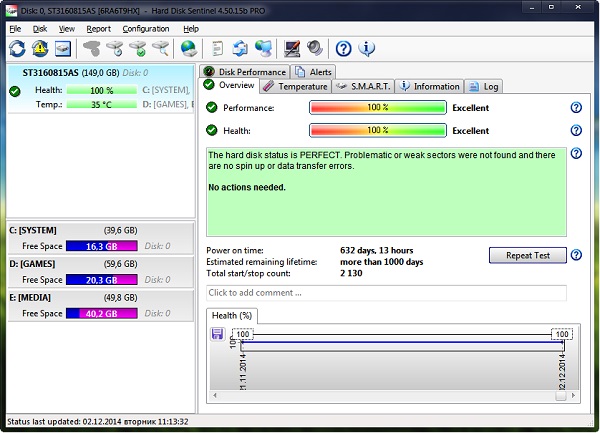
Task: Click the speaker sound toolbar icon
Action: pyautogui.click(x=315, y=49)
